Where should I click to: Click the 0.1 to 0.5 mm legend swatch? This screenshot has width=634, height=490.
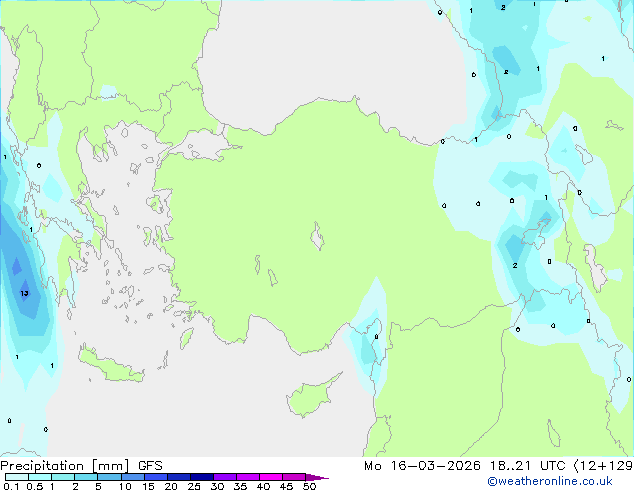click(17, 477)
